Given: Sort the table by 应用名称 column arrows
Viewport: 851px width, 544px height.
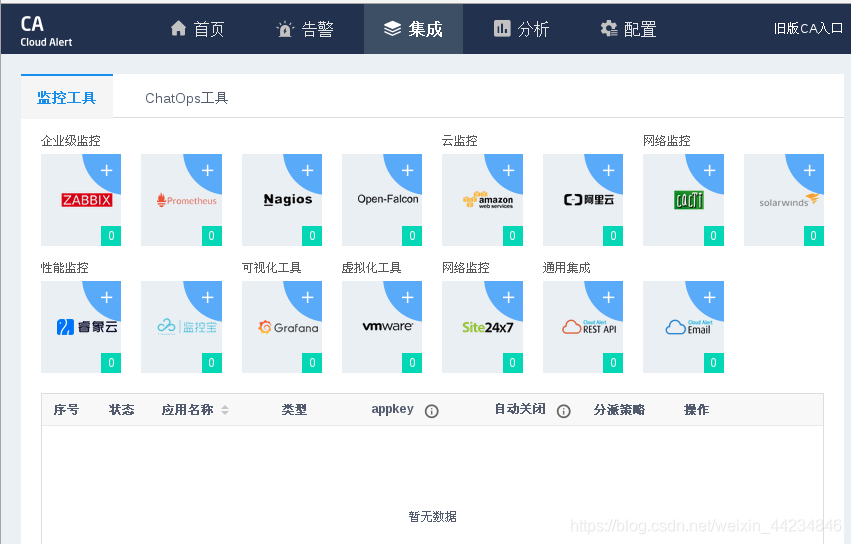Looking at the screenshot, I should pos(225,410).
